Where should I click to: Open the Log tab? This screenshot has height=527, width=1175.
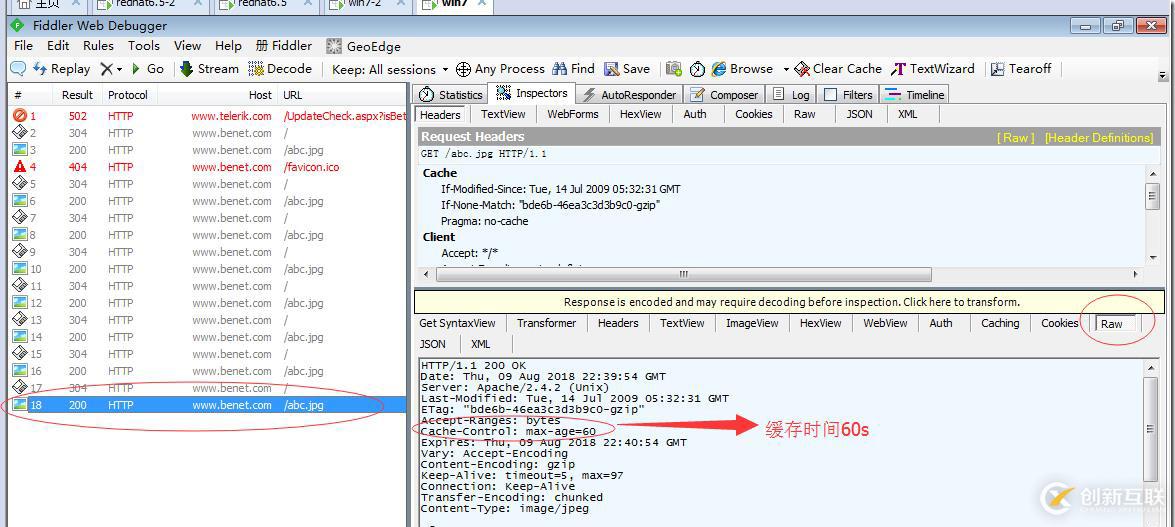tap(791, 94)
